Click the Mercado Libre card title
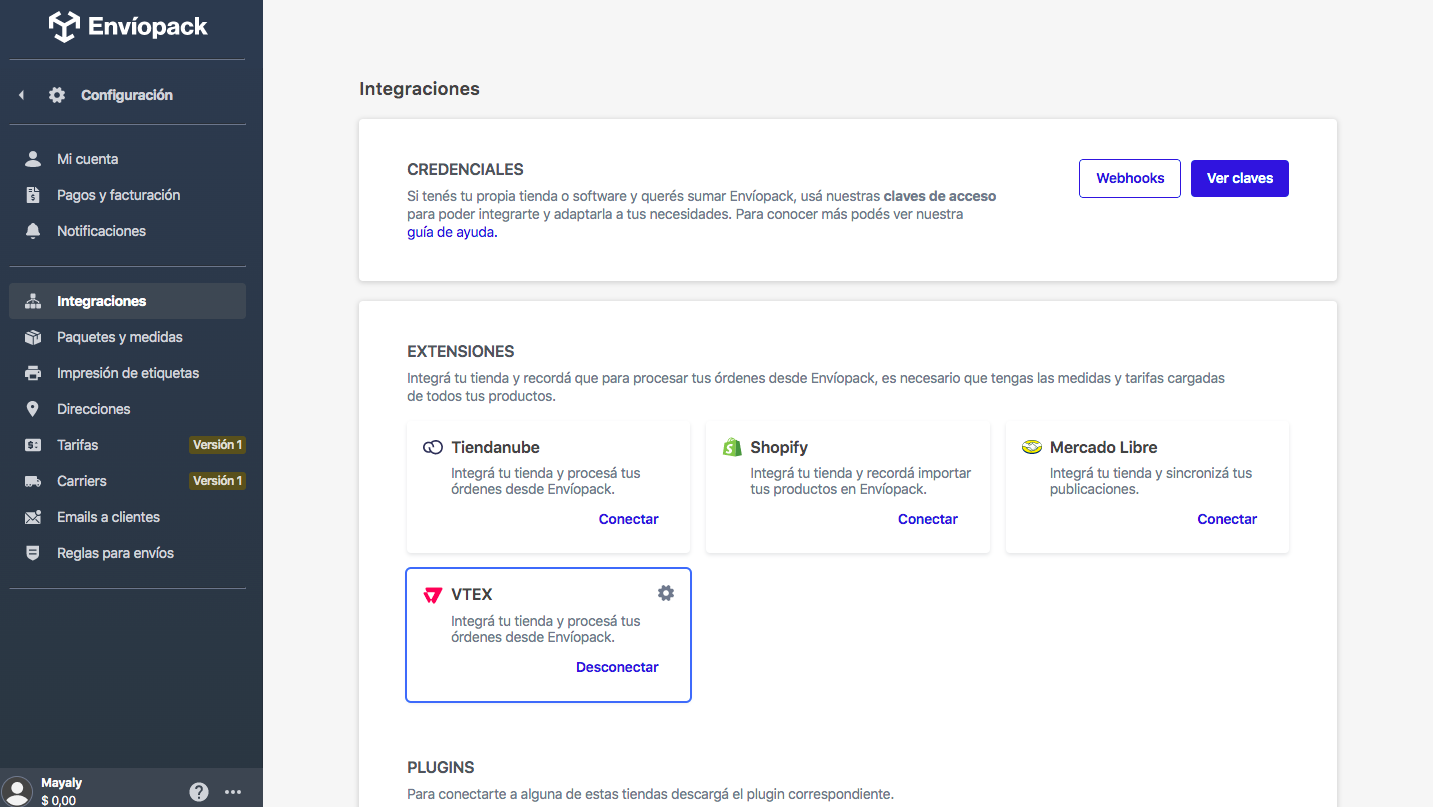The height and width of the screenshot is (807, 1433). [1103, 447]
